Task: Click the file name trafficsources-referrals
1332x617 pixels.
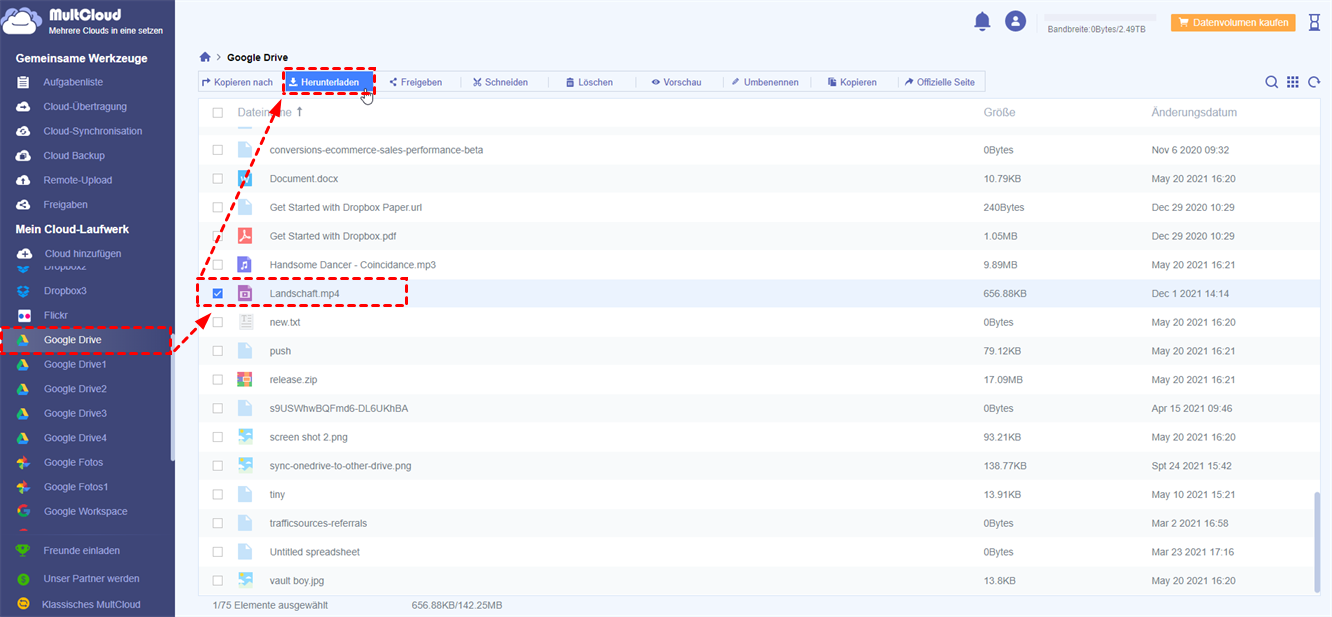Action: (318, 523)
